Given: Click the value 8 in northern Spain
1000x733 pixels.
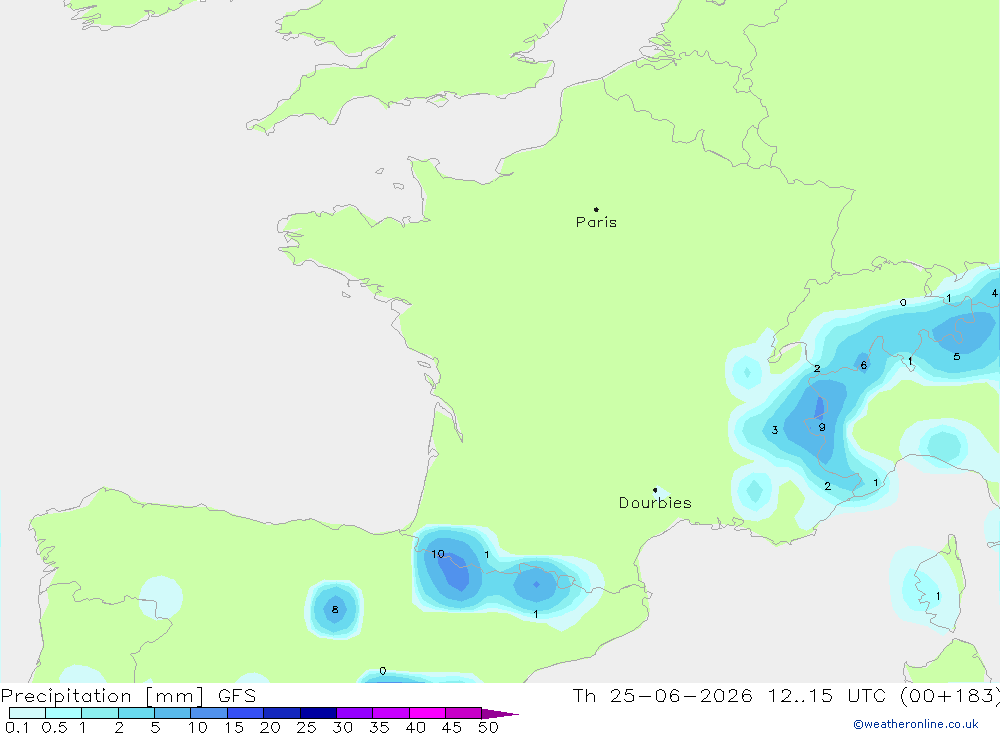Looking at the screenshot, I should pyautogui.click(x=335, y=610).
